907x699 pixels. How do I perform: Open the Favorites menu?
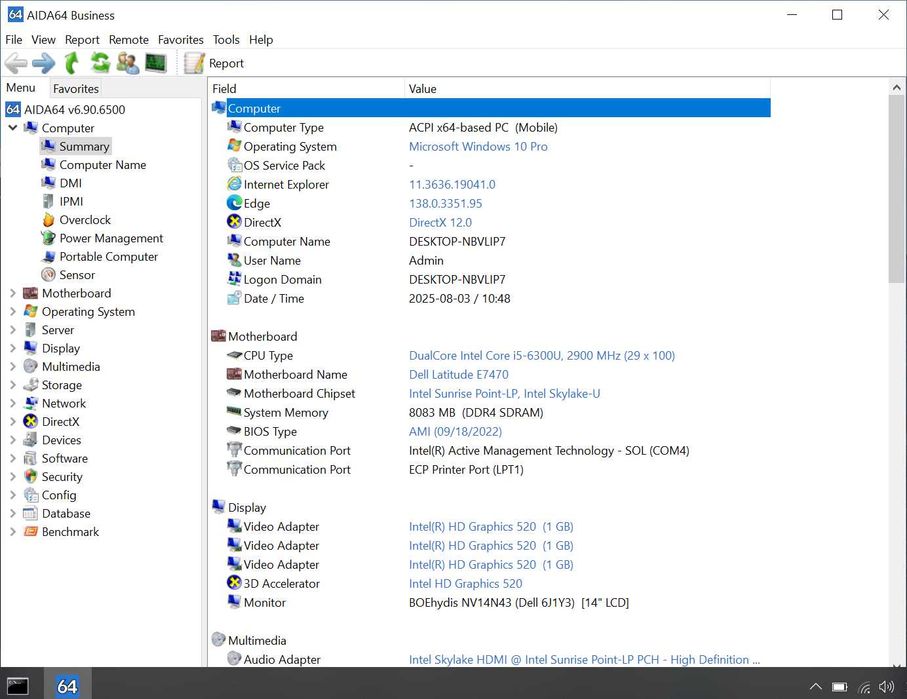pyautogui.click(x=180, y=39)
